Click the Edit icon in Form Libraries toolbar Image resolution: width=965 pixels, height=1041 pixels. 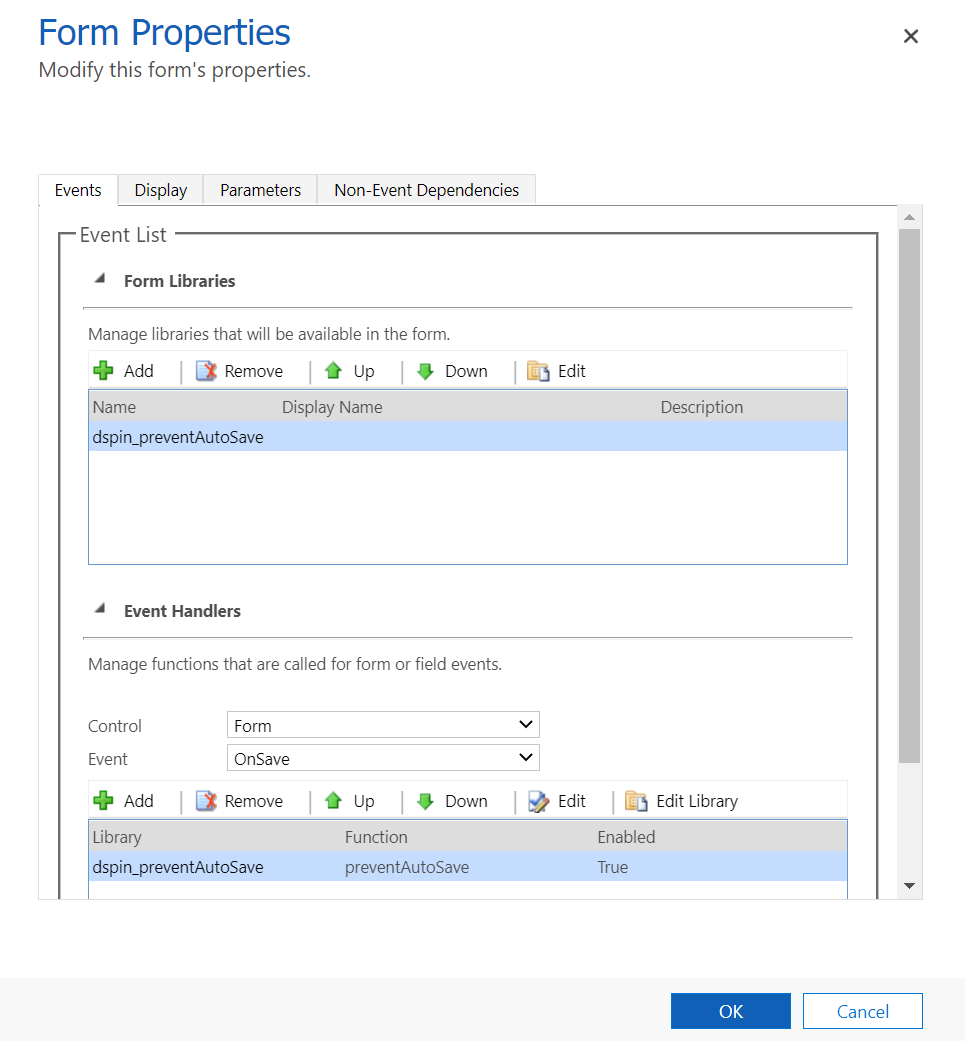coord(538,370)
